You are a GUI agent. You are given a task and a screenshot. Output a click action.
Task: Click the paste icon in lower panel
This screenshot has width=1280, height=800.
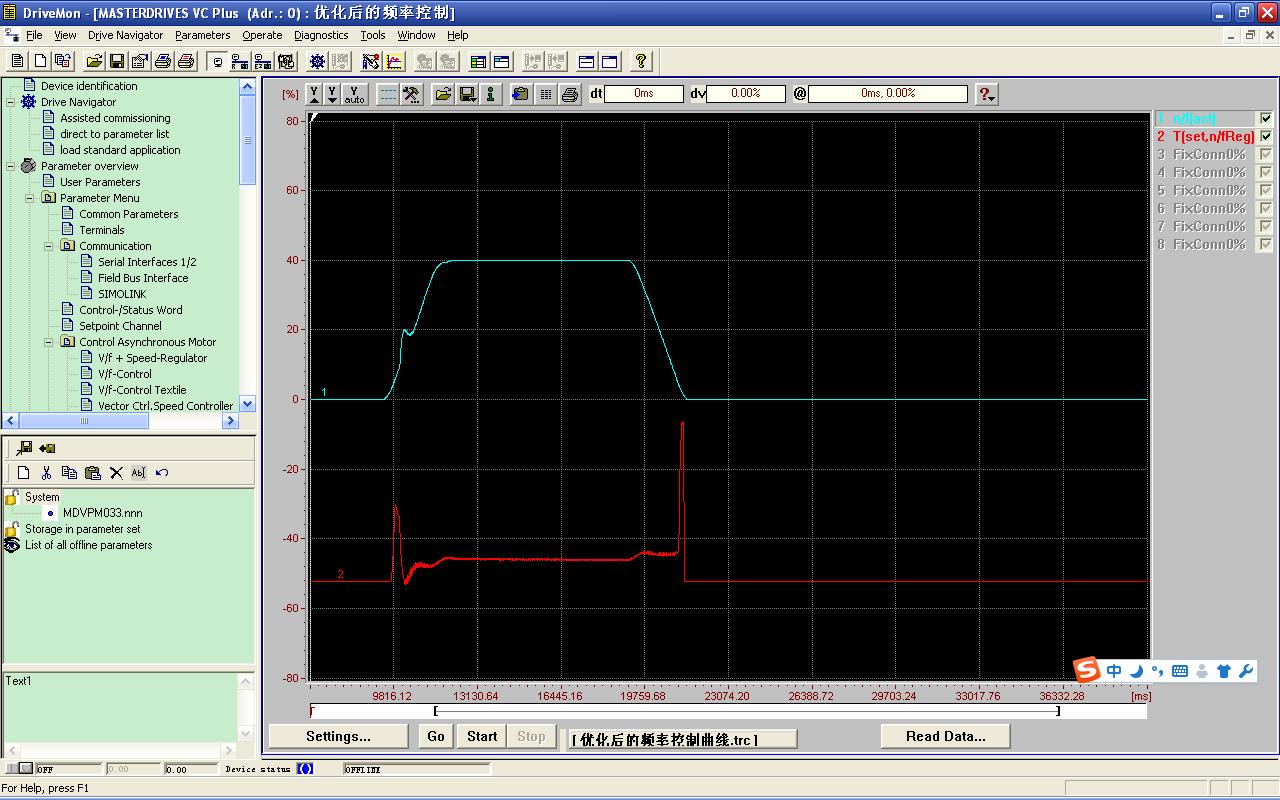point(92,473)
